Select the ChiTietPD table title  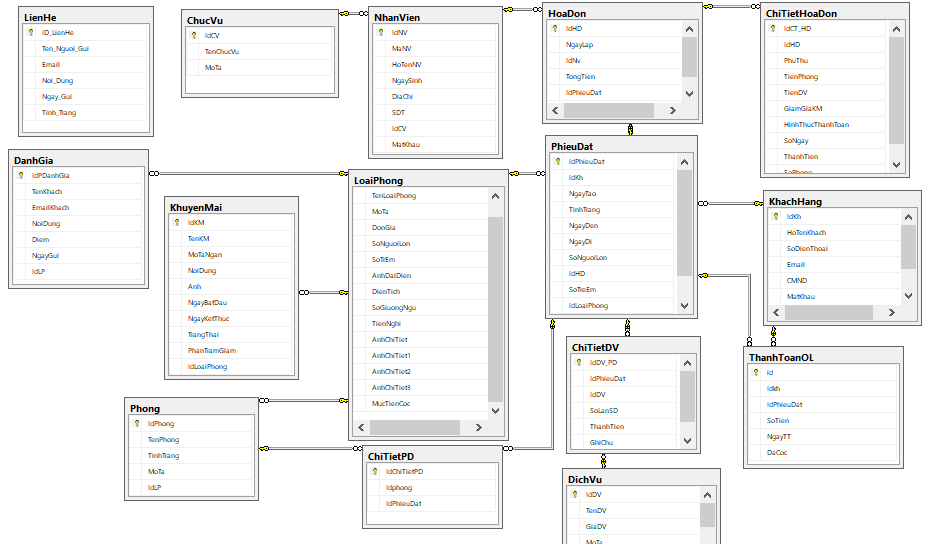tap(391, 456)
